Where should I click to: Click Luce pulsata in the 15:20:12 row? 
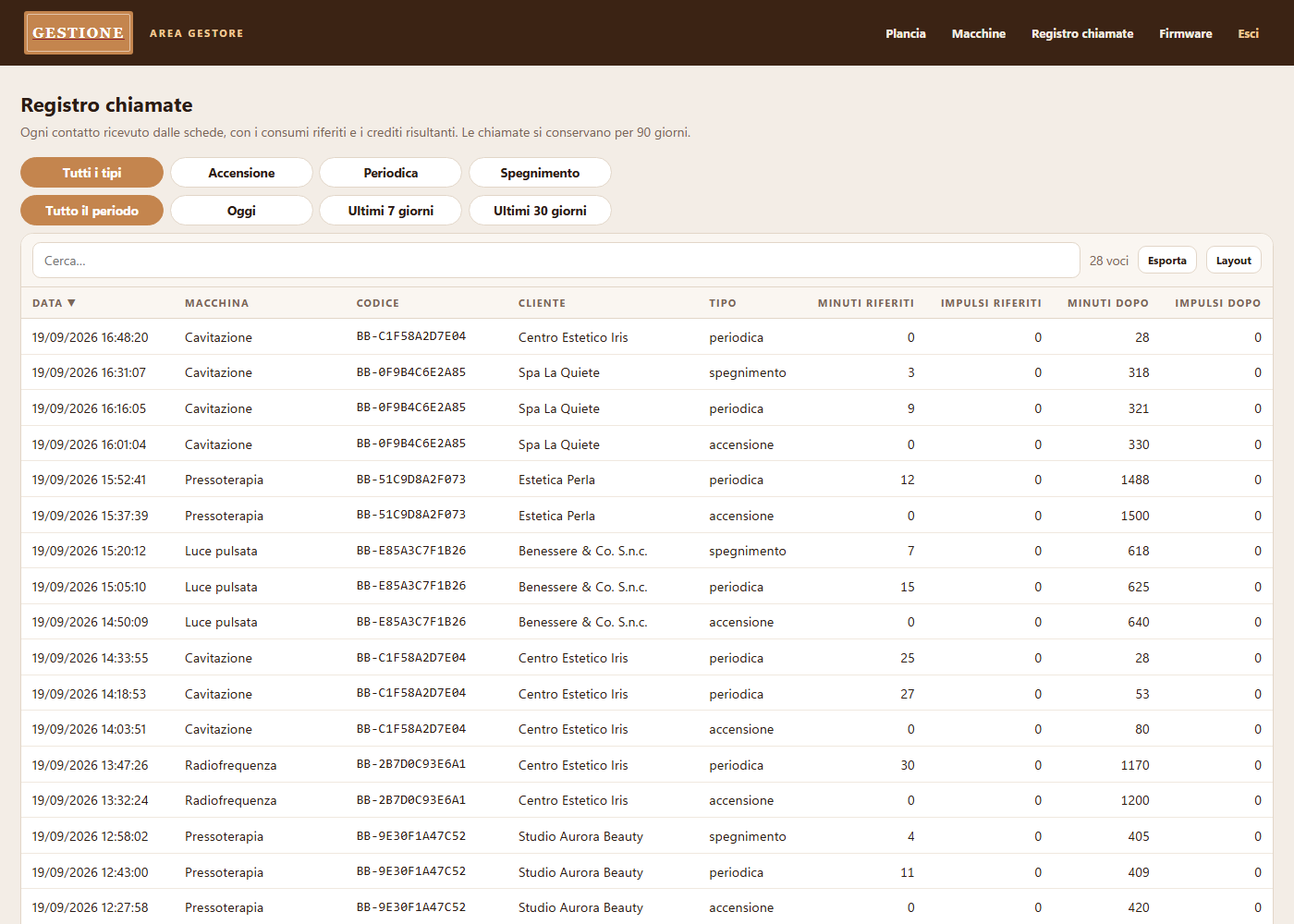(x=221, y=552)
